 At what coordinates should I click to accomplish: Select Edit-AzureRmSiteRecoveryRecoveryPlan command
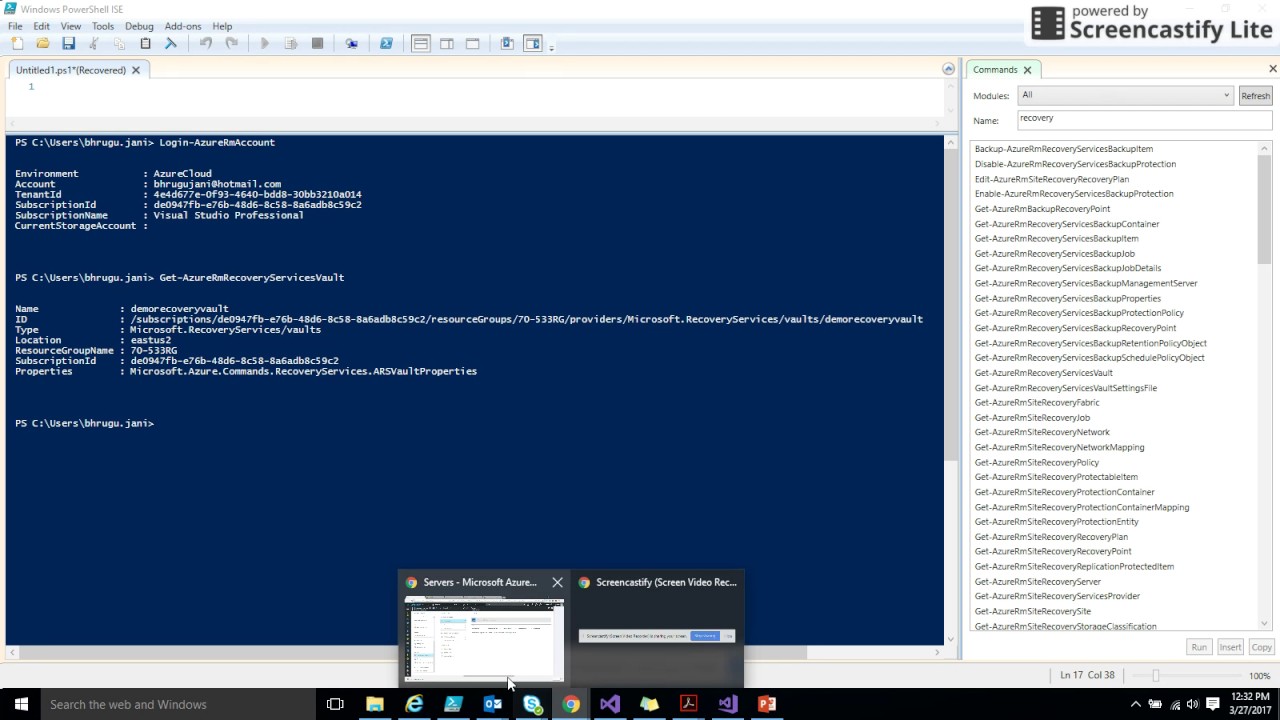click(1051, 179)
